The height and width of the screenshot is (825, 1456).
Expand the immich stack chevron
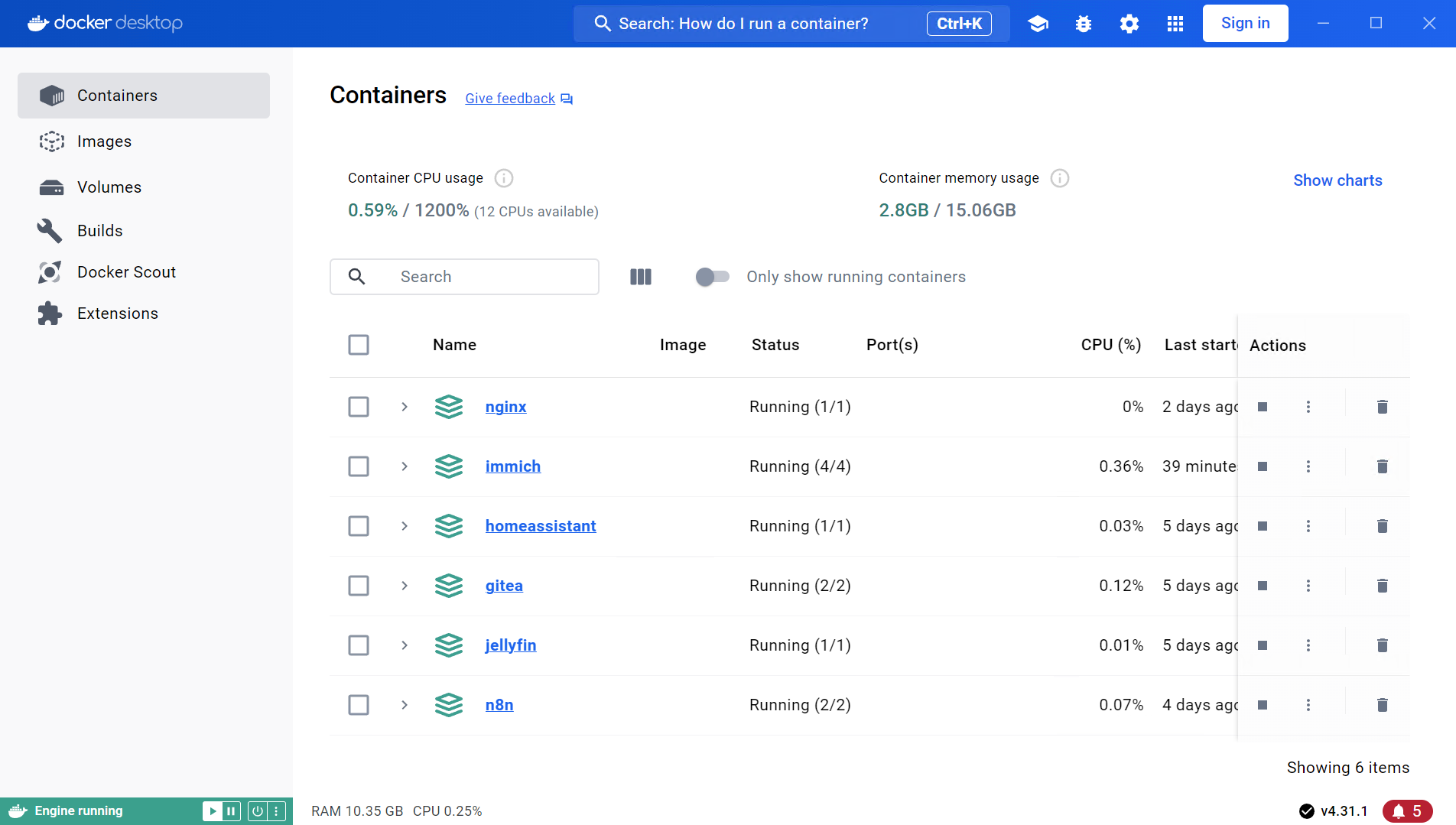click(405, 466)
